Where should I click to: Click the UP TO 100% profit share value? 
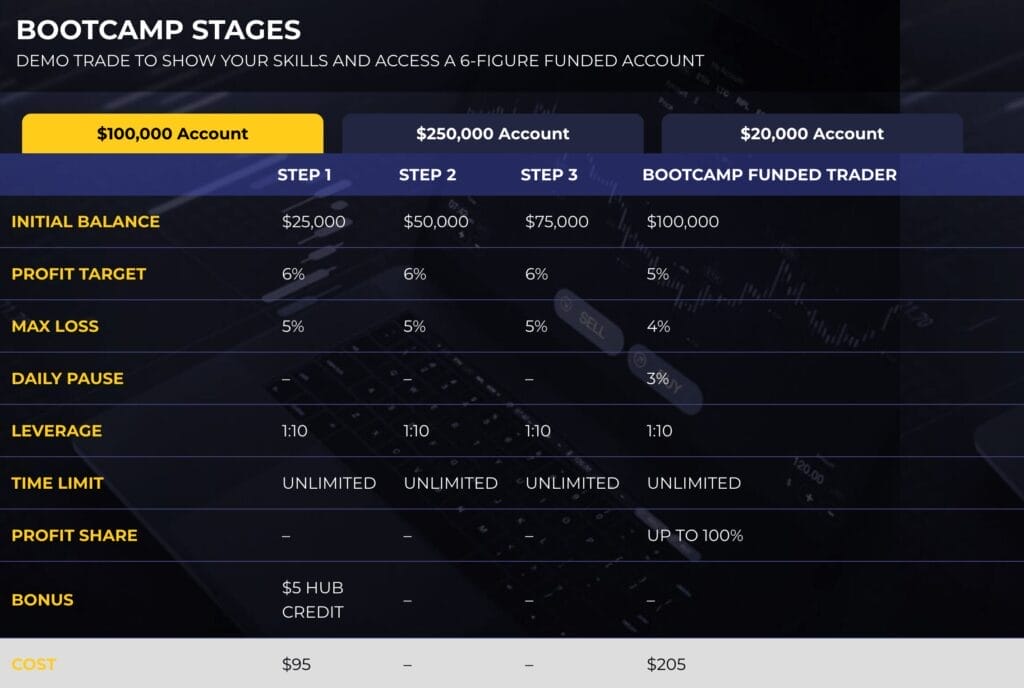[x=695, y=535]
